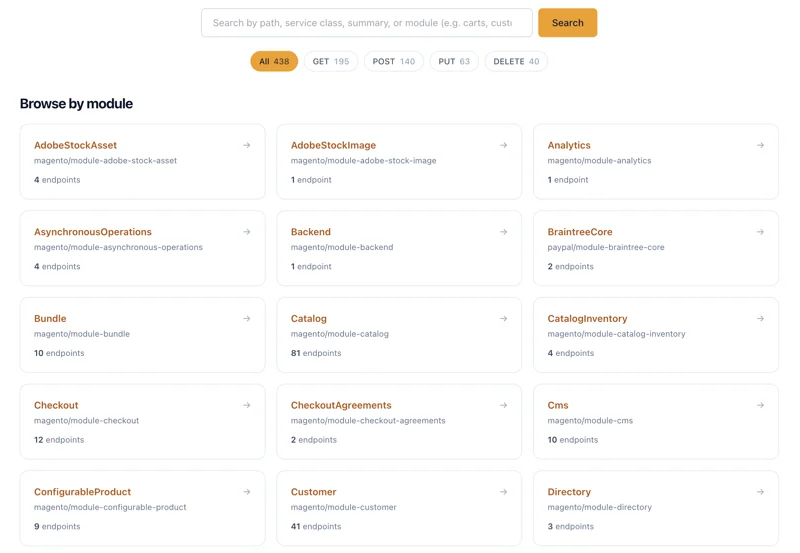Click 'magento/module-configurable-product' package text

[x=110, y=508]
